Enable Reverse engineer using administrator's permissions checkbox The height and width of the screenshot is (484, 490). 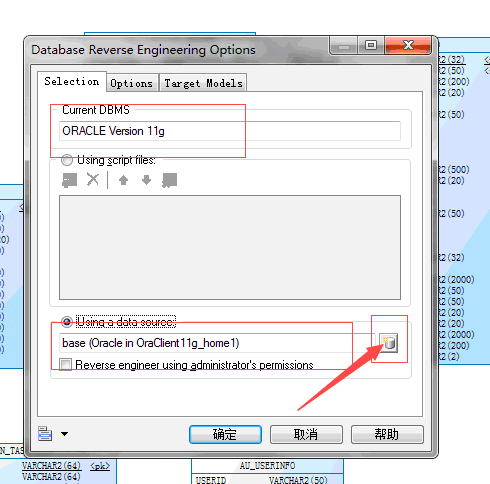(x=65, y=364)
